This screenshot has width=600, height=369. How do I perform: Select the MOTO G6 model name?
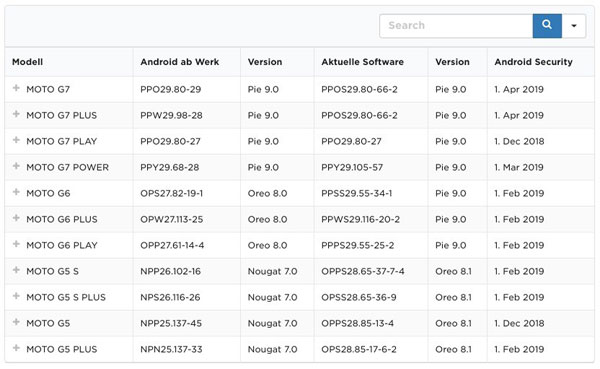tap(48, 193)
